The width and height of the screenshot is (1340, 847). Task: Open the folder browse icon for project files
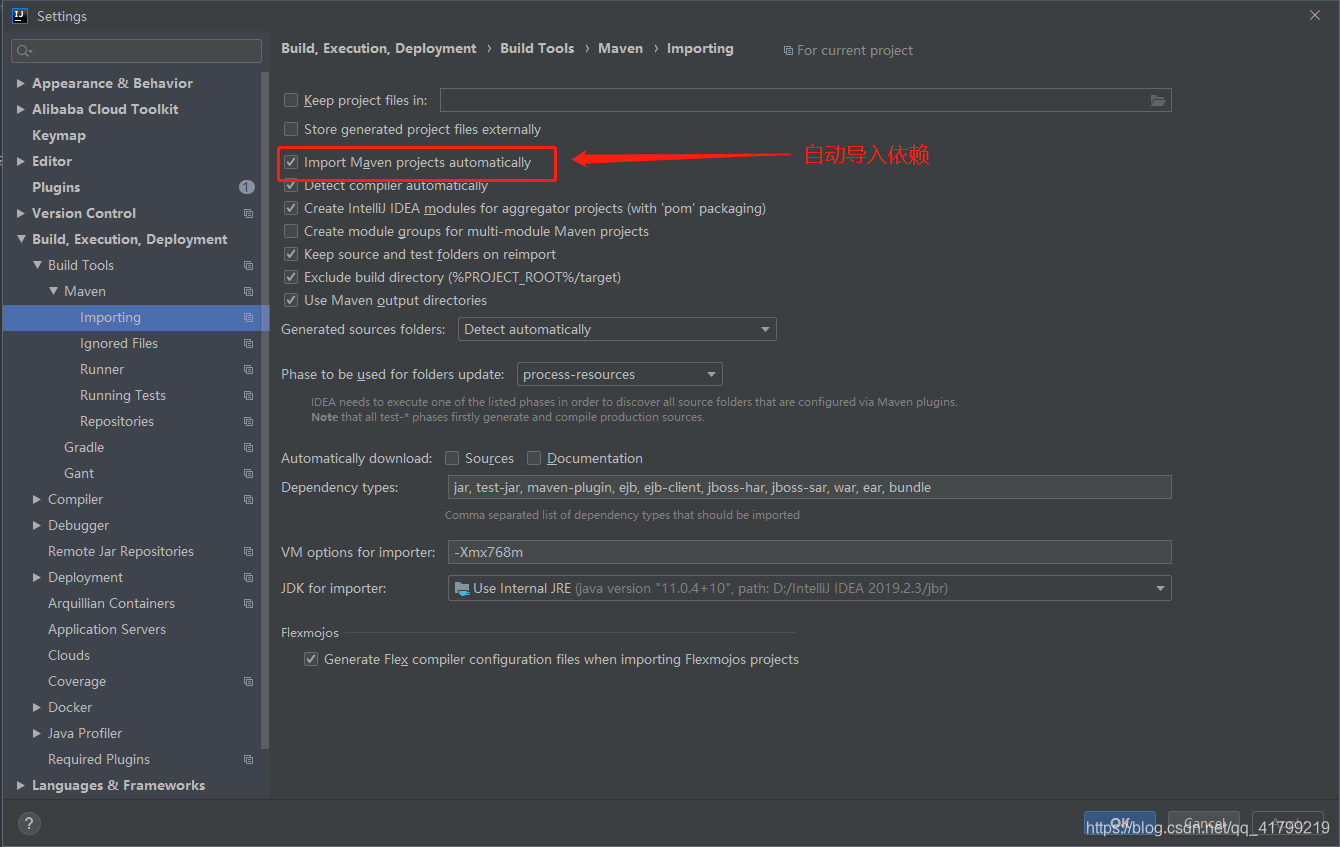click(x=1158, y=100)
